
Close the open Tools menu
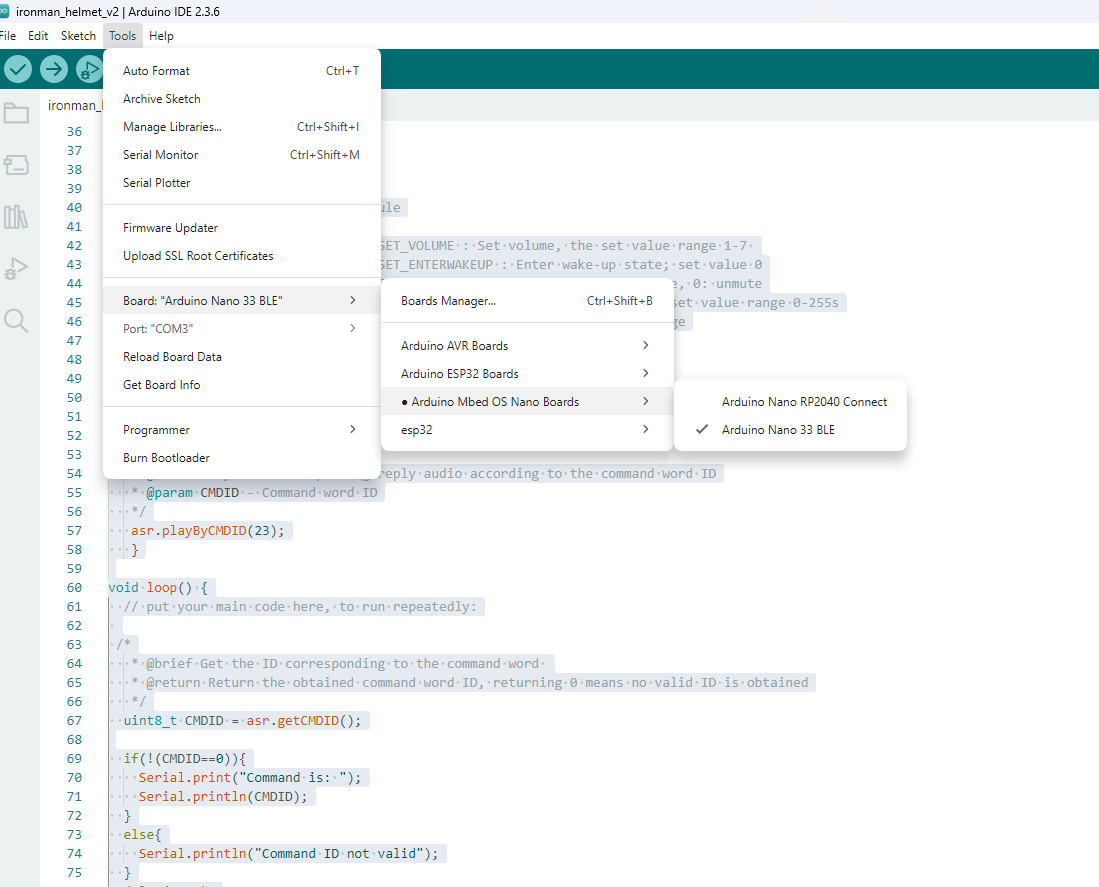point(123,36)
